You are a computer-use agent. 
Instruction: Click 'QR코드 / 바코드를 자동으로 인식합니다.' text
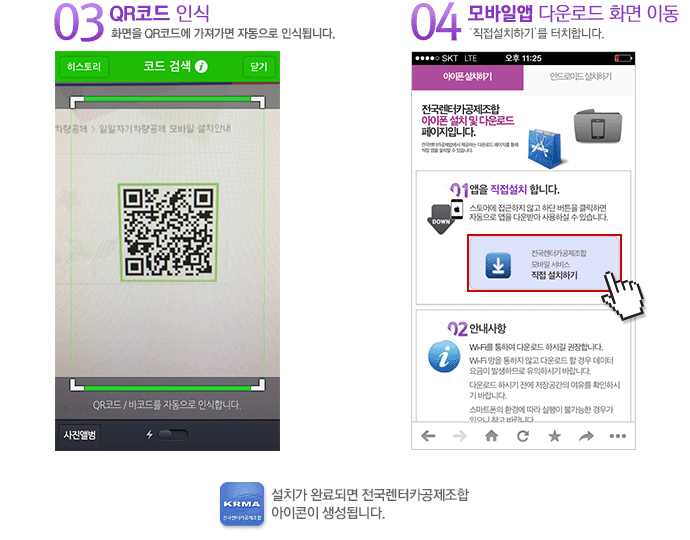click(167, 405)
